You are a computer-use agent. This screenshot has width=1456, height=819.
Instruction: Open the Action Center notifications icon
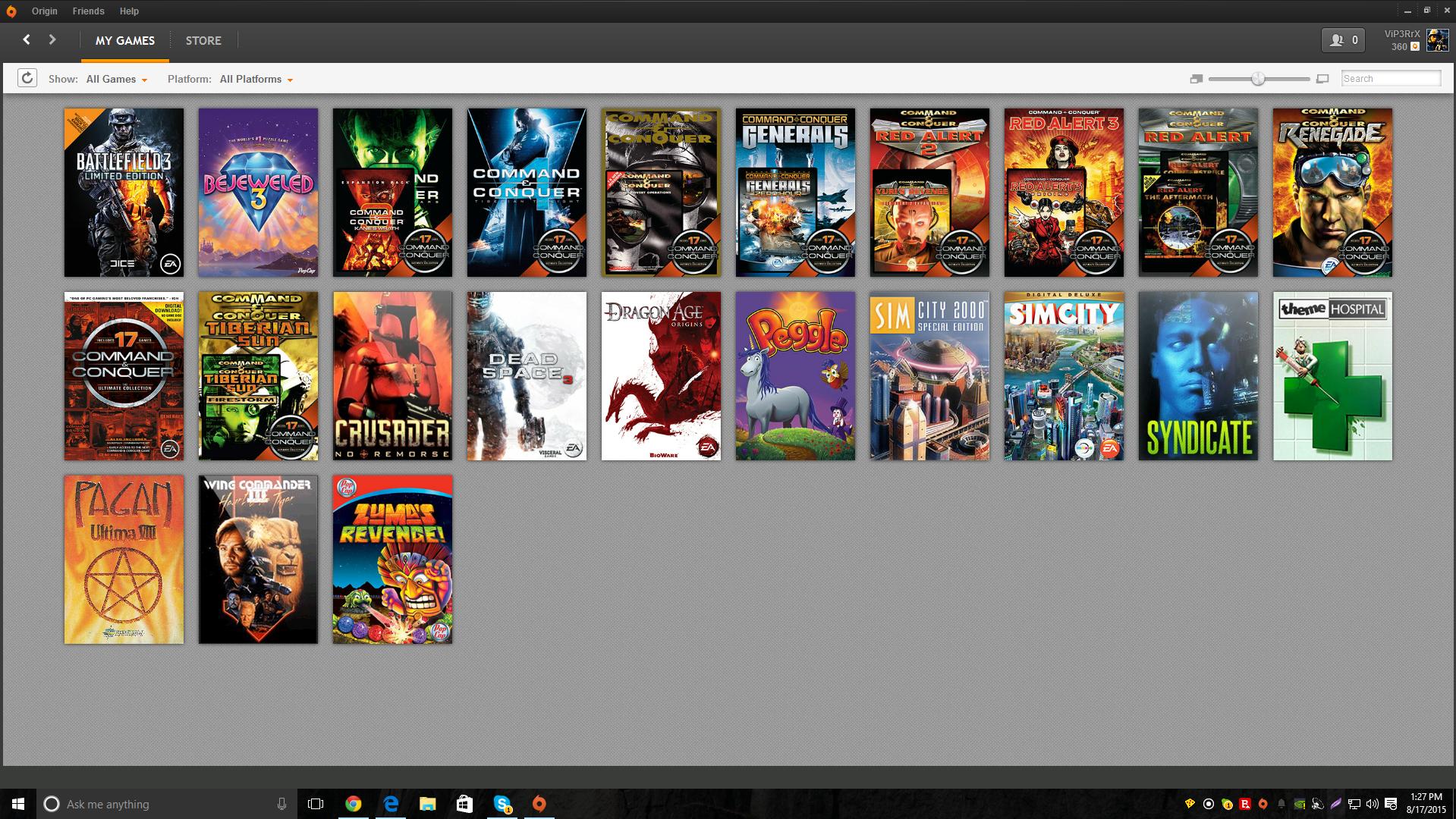(1391, 804)
